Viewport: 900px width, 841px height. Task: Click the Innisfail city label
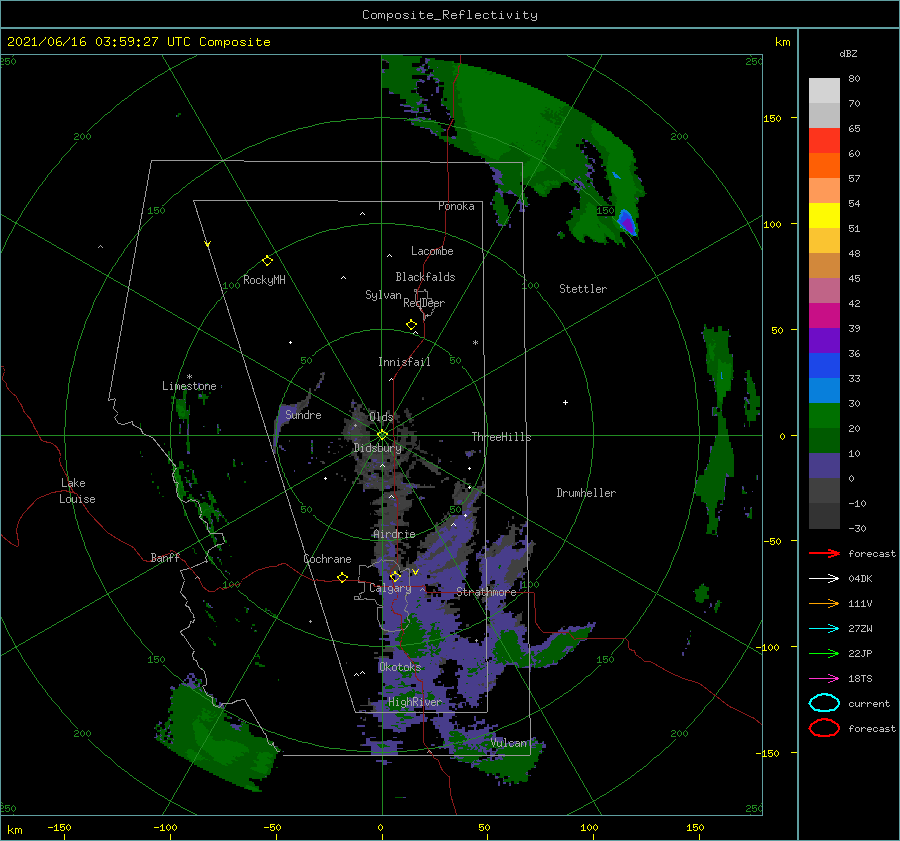click(404, 362)
